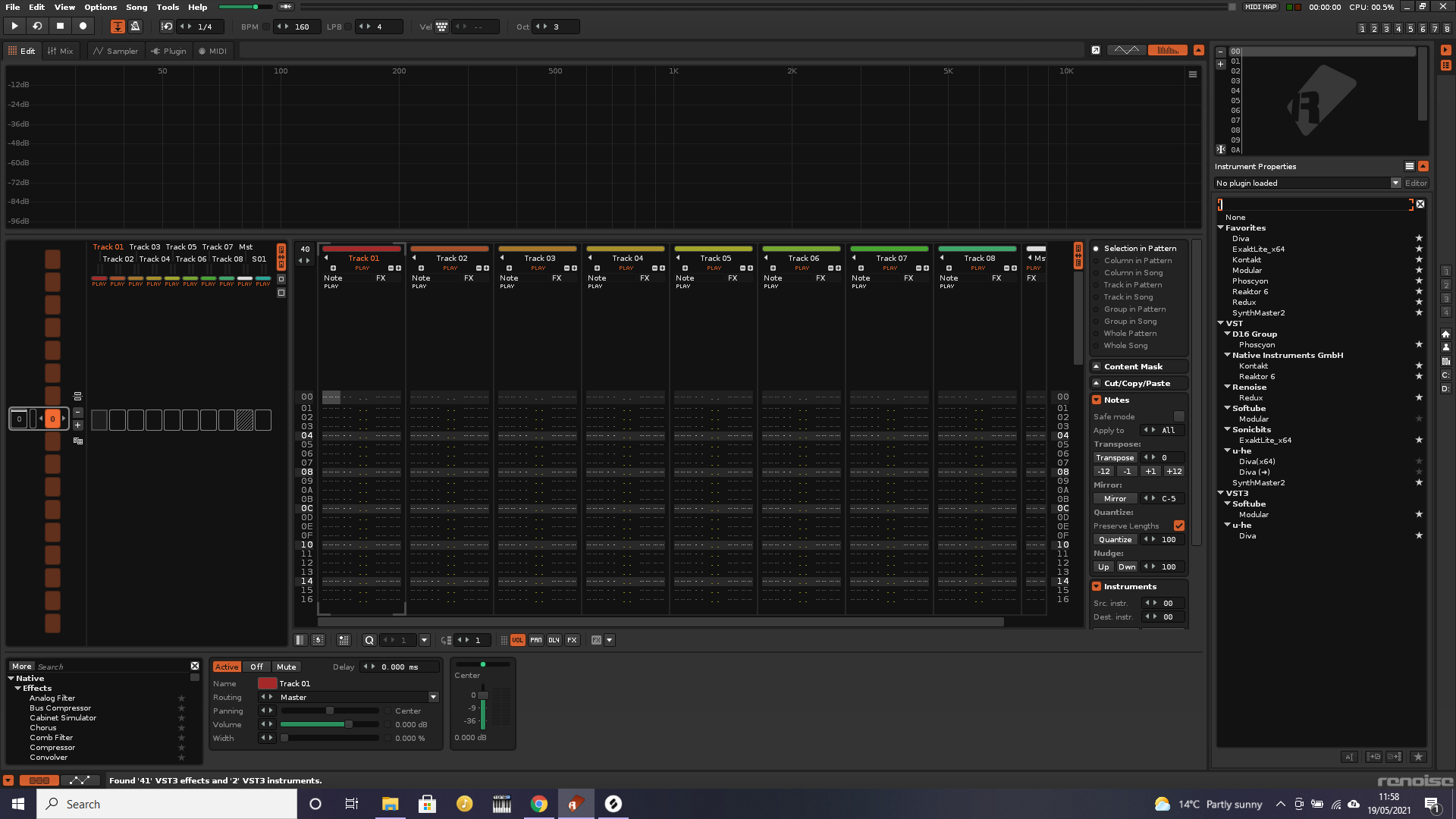The width and height of the screenshot is (1456, 819).
Task: Start song playback with the Play button
Action: pos(14,26)
